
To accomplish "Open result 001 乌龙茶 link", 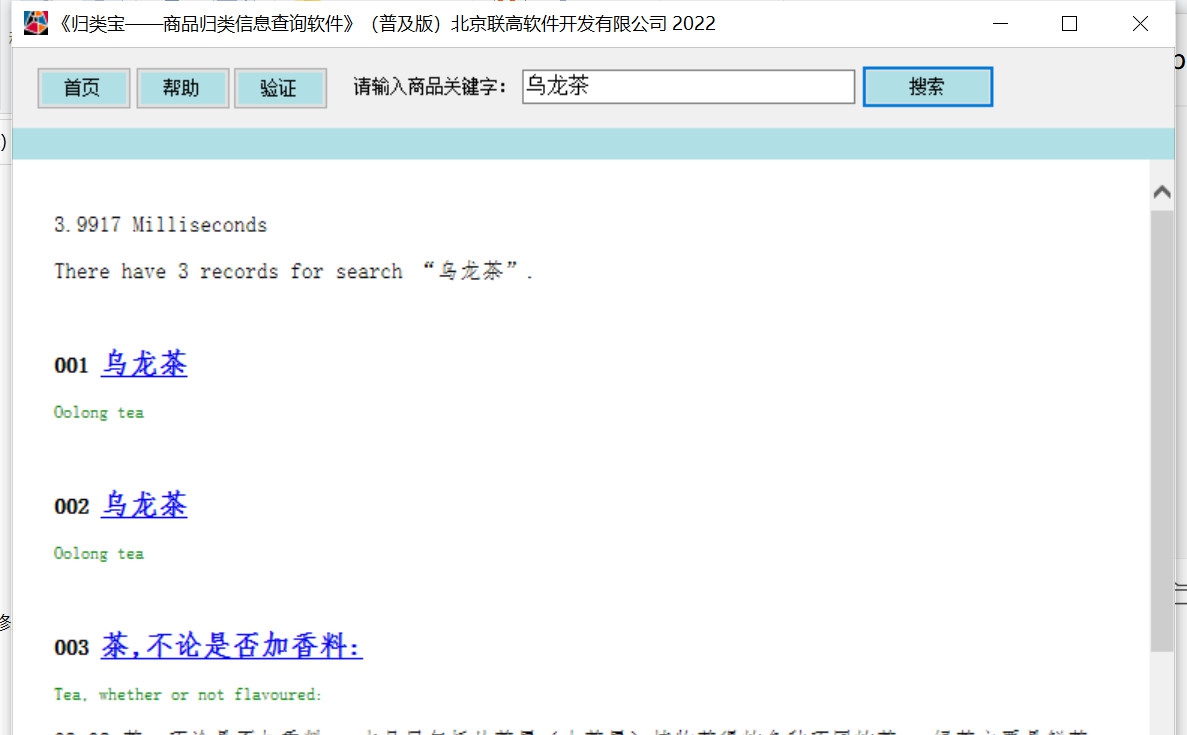I will point(143,364).
